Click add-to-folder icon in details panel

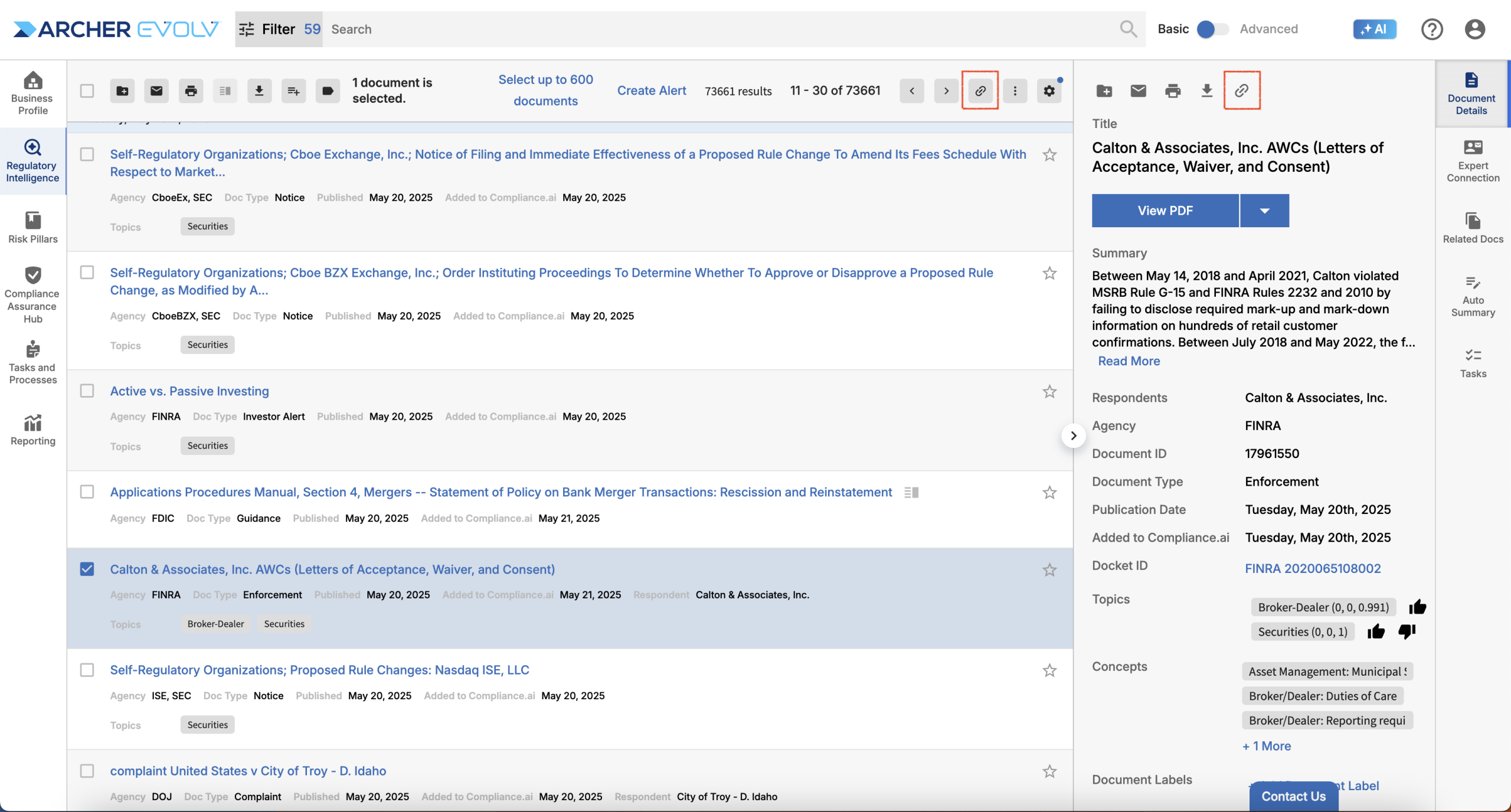1104,91
